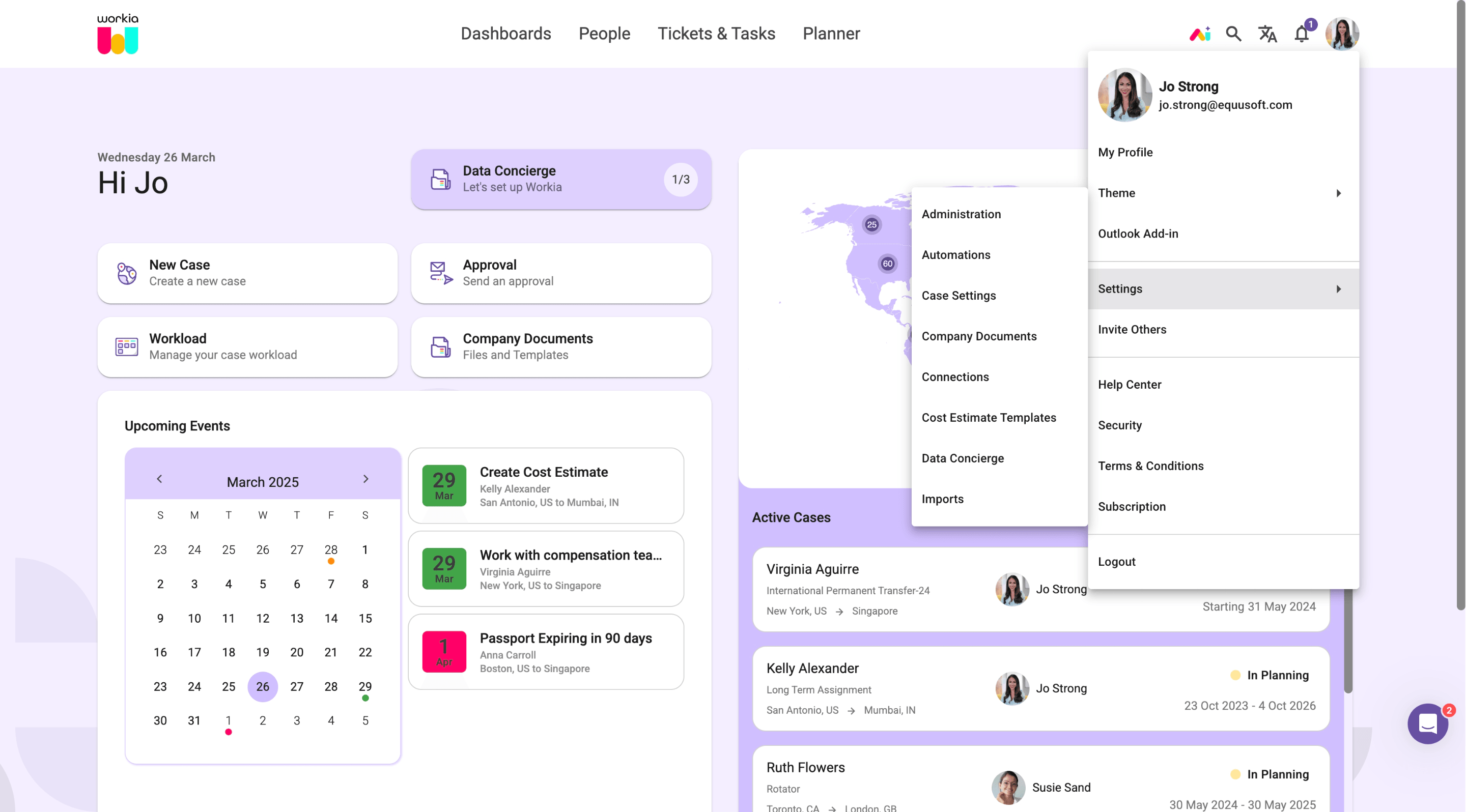This screenshot has height=812, width=1466.
Task: Select Subscription menu entry
Action: (x=1223, y=507)
